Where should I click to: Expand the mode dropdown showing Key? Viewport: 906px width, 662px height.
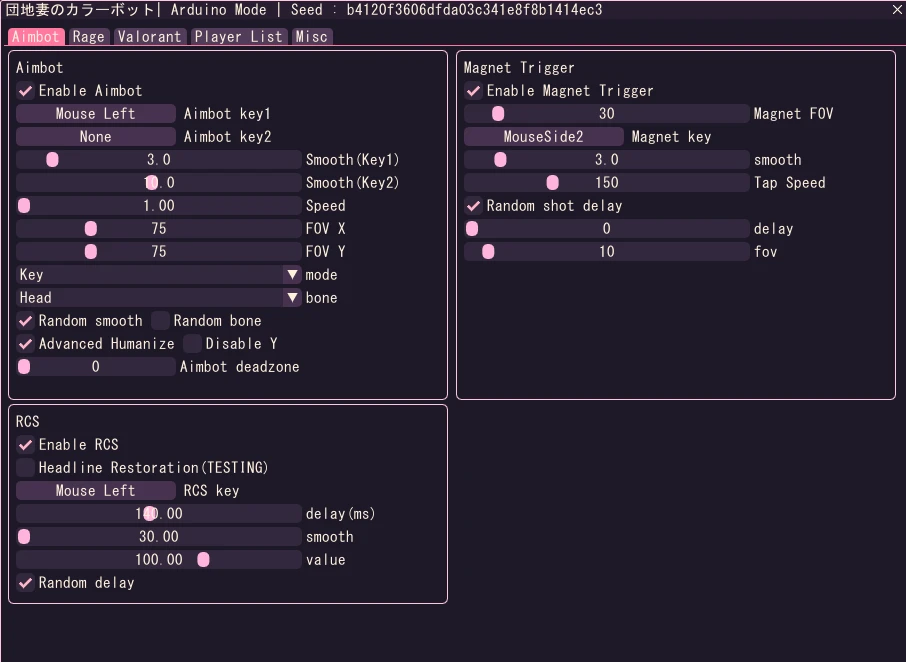[159, 275]
